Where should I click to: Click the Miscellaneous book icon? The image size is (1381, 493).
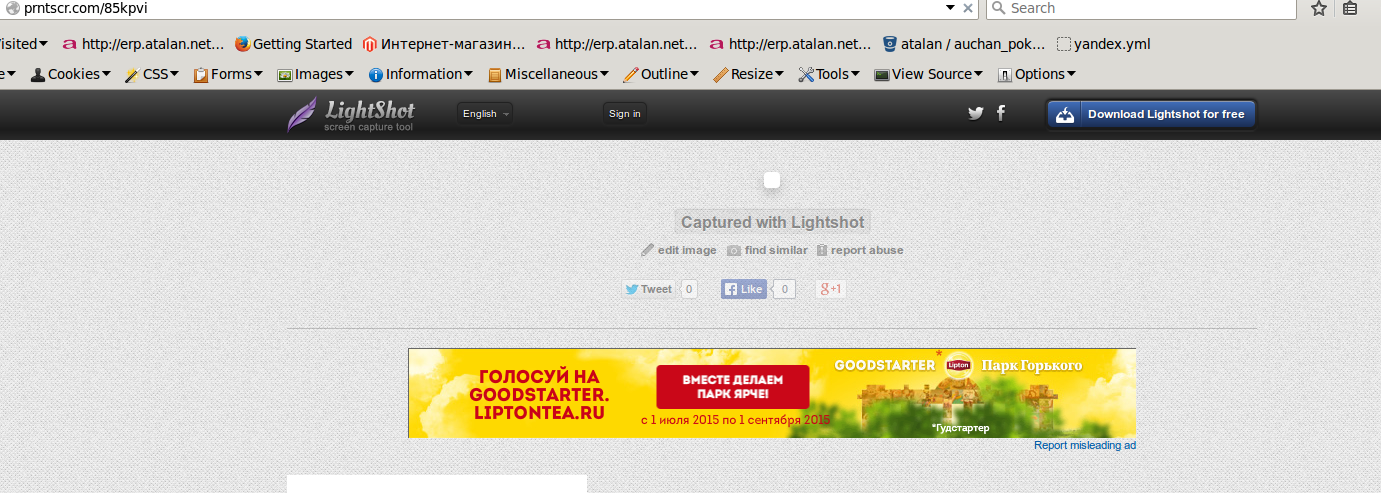(x=495, y=74)
